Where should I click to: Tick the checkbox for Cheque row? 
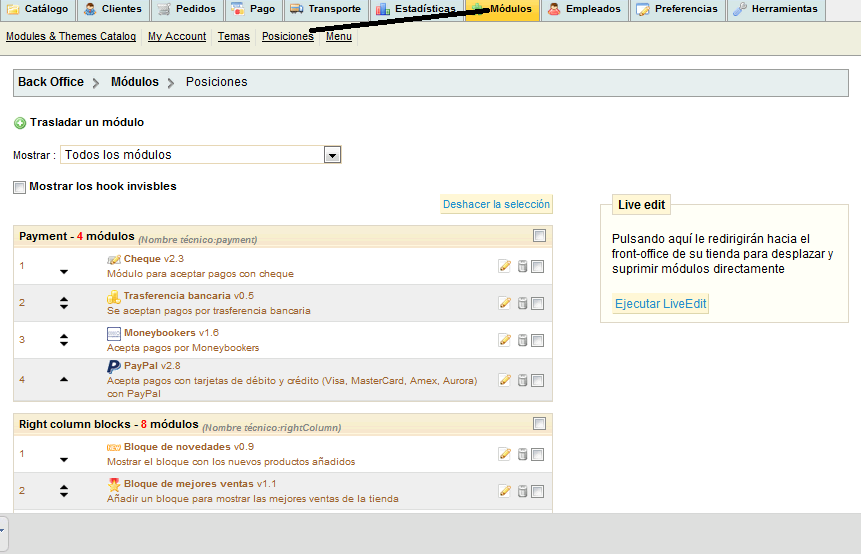tap(538, 266)
